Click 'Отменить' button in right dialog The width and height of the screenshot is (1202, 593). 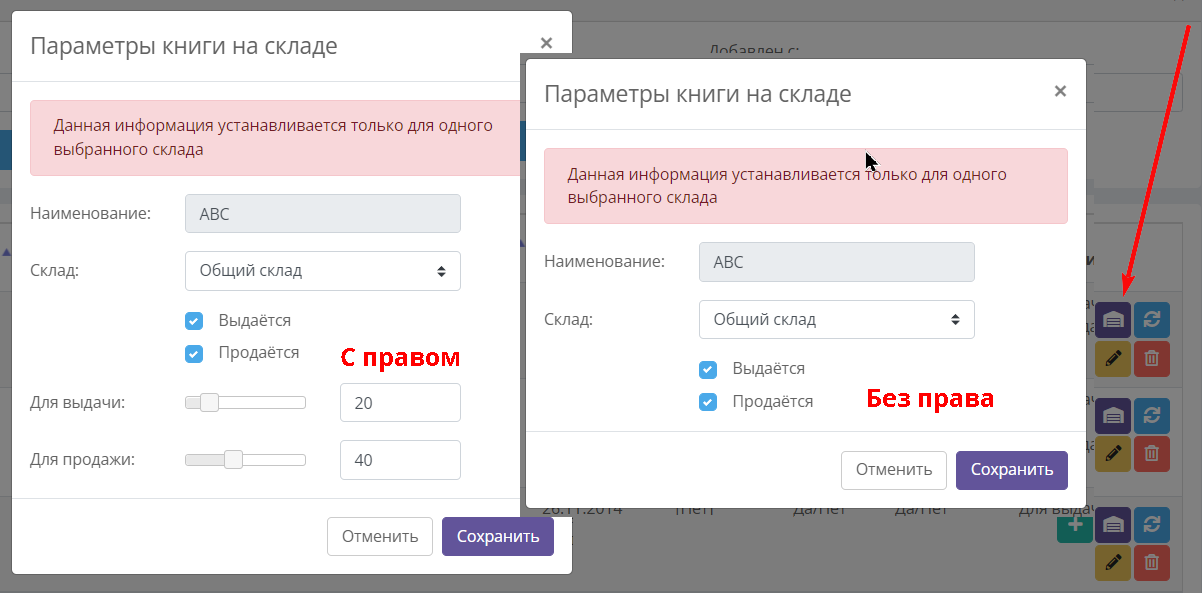(x=894, y=470)
